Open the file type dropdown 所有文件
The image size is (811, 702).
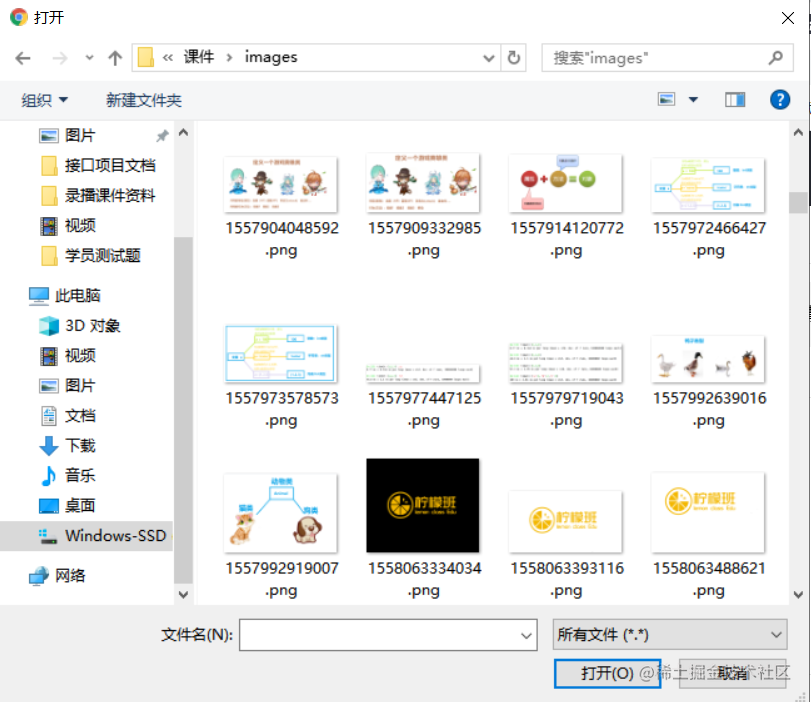668,635
